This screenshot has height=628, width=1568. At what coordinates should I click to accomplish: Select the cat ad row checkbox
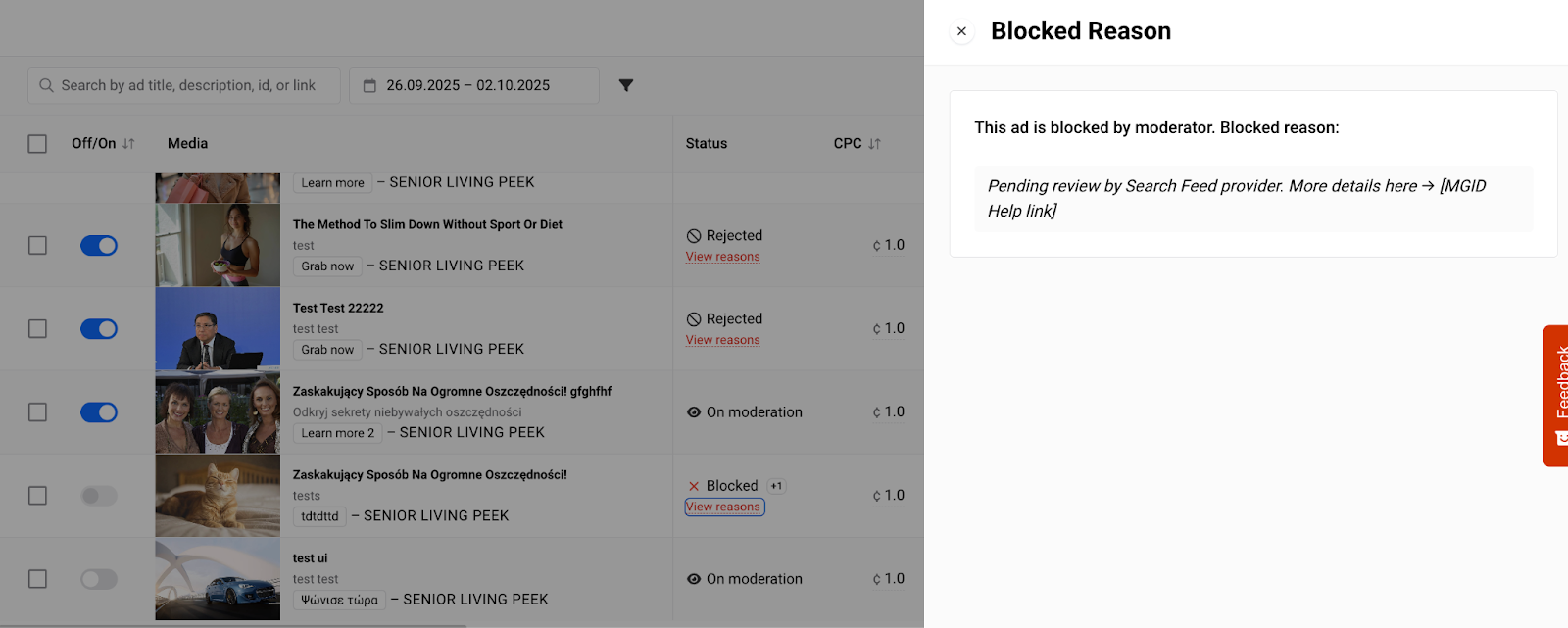(37, 496)
